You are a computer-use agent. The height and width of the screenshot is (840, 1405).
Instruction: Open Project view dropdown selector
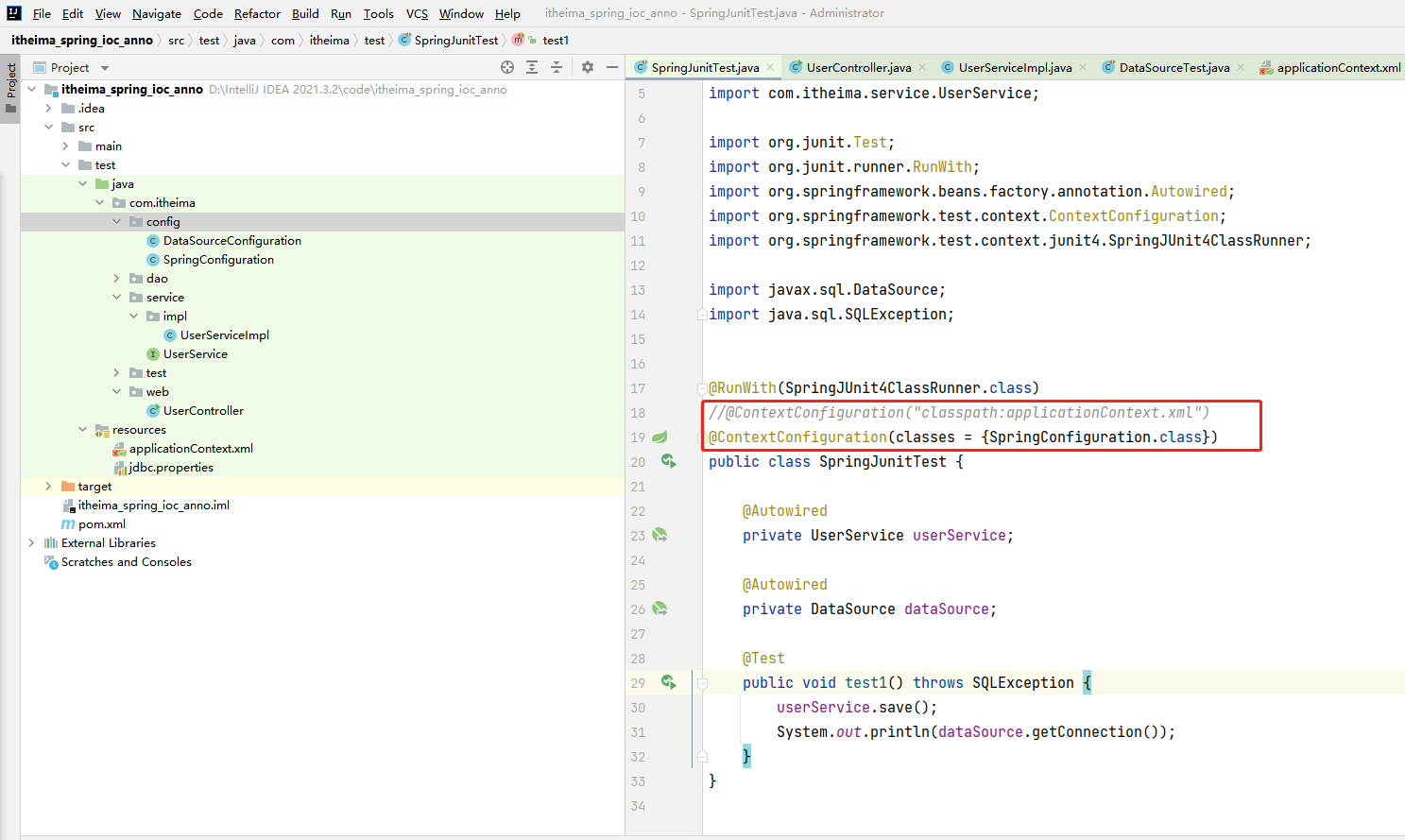click(105, 68)
